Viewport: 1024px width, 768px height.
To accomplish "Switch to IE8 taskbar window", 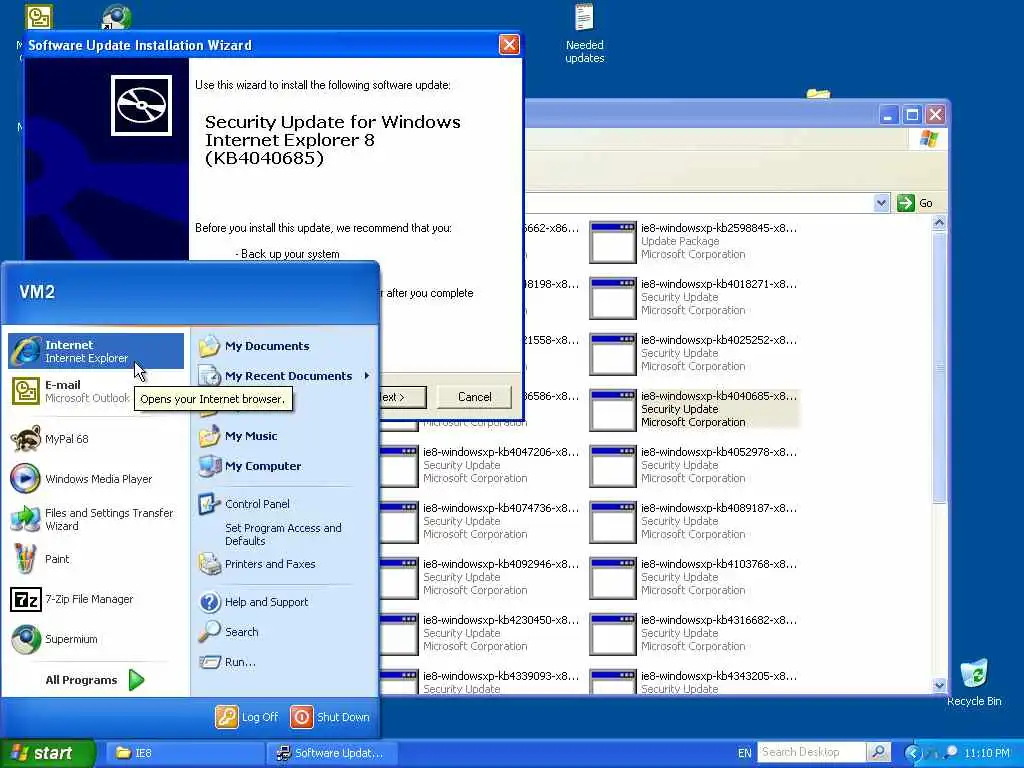I will point(185,753).
